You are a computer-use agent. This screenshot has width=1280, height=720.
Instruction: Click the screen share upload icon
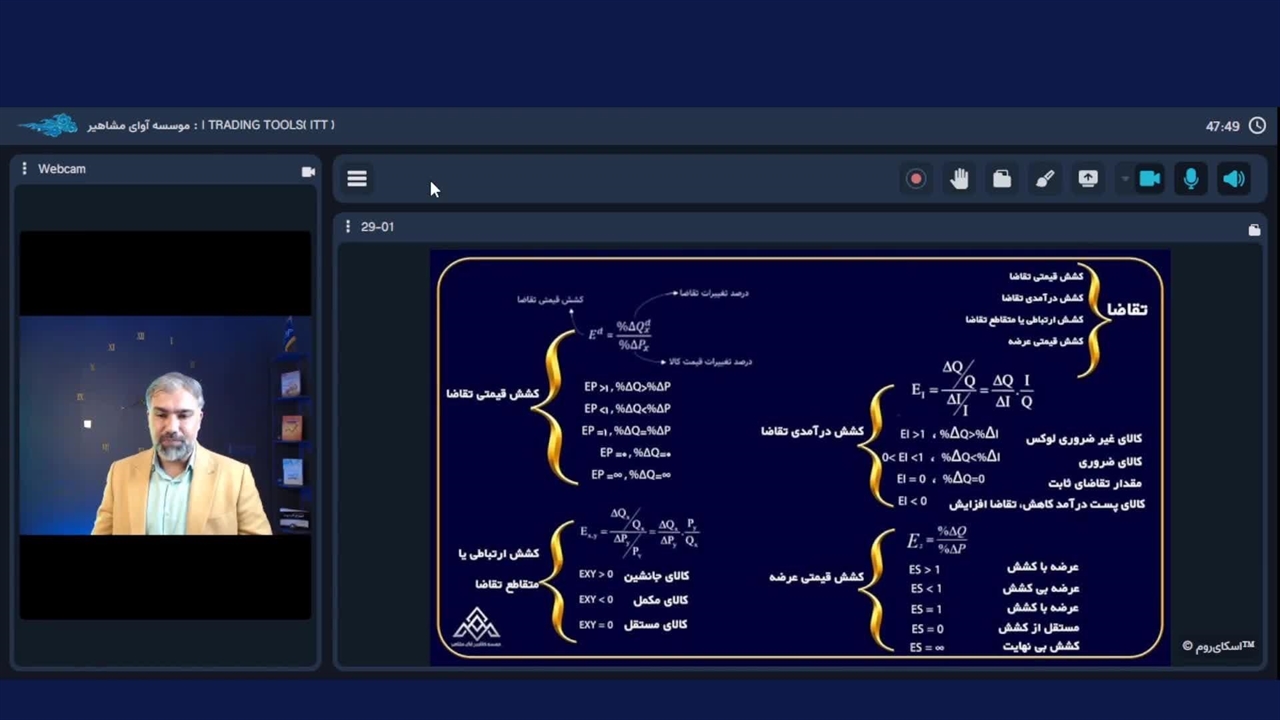pyautogui.click(x=1088, y=179)
